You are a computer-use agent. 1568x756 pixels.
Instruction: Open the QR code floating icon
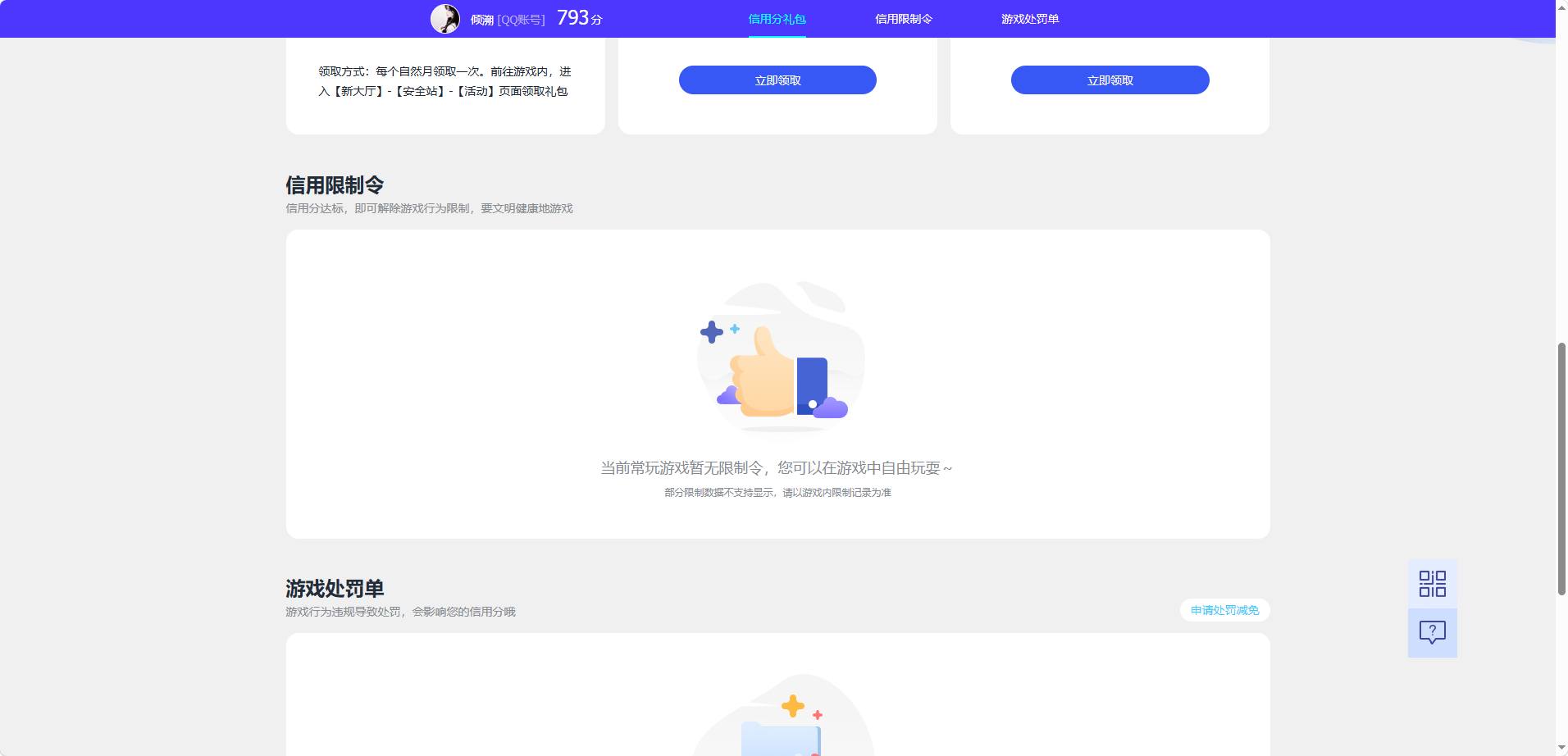(x=1432, y=584)
